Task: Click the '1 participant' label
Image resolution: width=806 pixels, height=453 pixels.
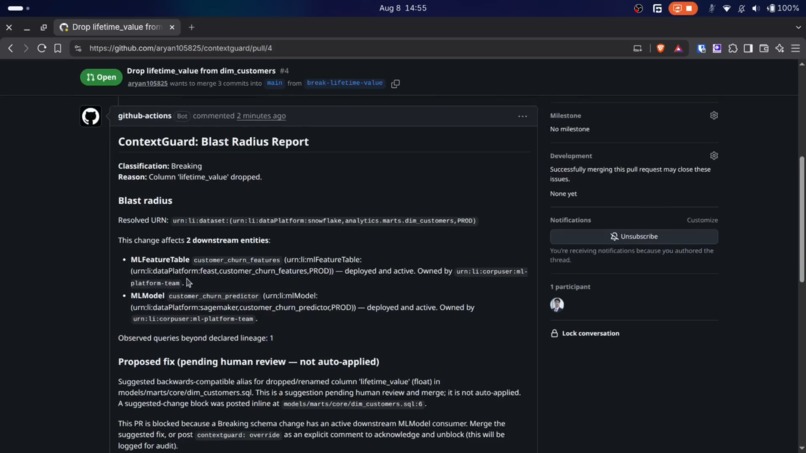Action: click(x=570, y=286)
